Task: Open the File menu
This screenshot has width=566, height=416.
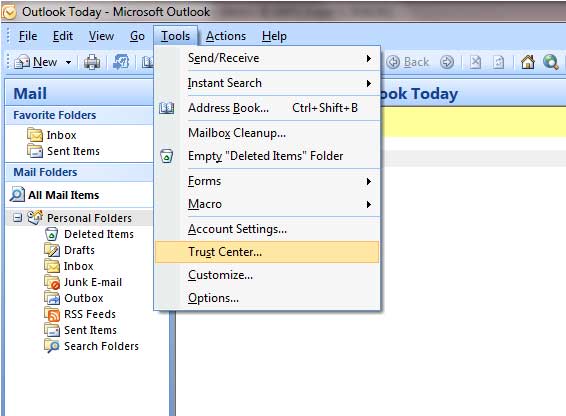Action: [x=28, y=36]
